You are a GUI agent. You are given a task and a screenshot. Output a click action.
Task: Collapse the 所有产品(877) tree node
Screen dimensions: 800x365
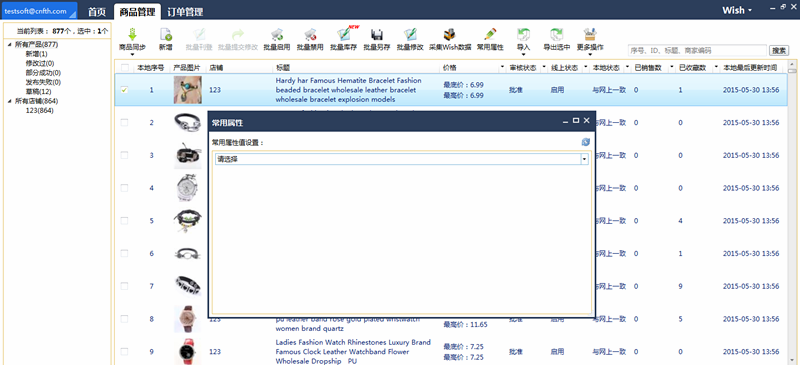coord(10,45)
